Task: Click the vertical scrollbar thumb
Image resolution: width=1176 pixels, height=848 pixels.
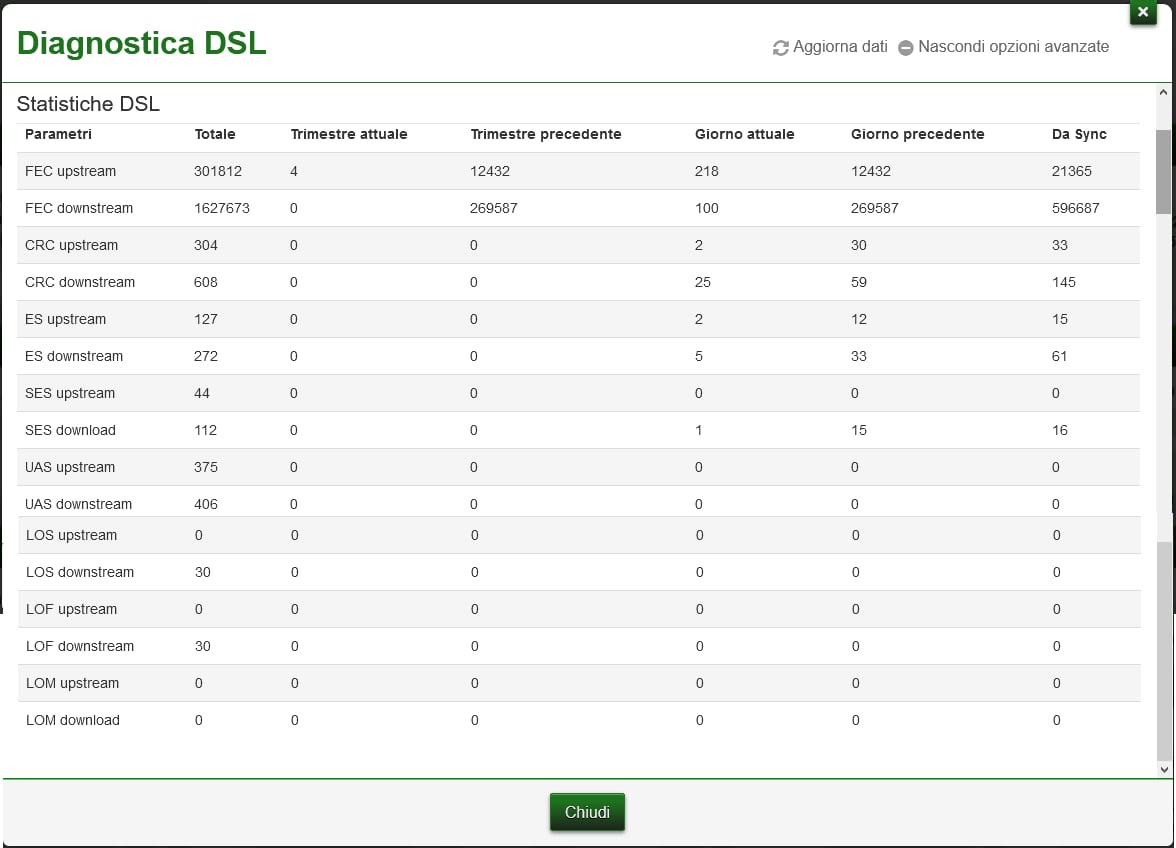Action: (1163, 170)
